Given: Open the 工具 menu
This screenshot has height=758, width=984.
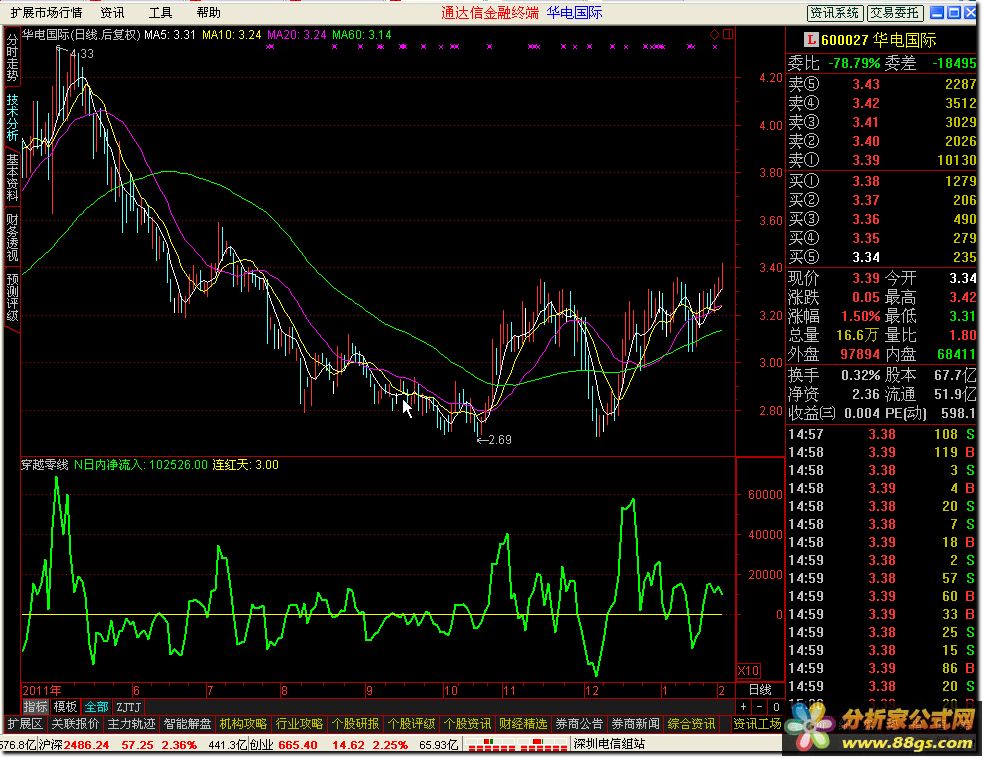Looking at the screenshot, I should [160, 13].
